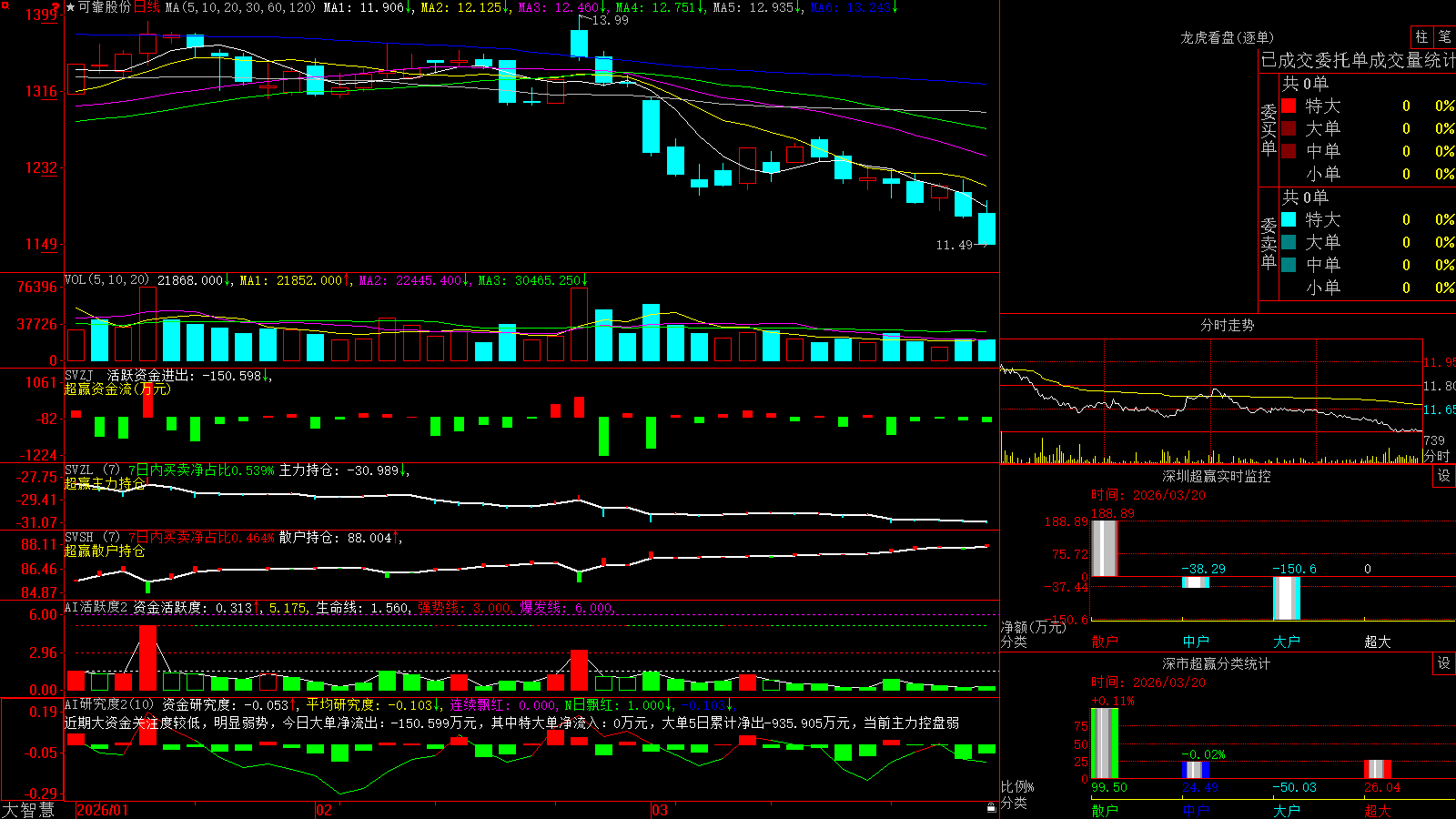The image size is (1456, 819).
Task: Click the 强势线: 3.000 value label
Action: click(x=464, y=607)
